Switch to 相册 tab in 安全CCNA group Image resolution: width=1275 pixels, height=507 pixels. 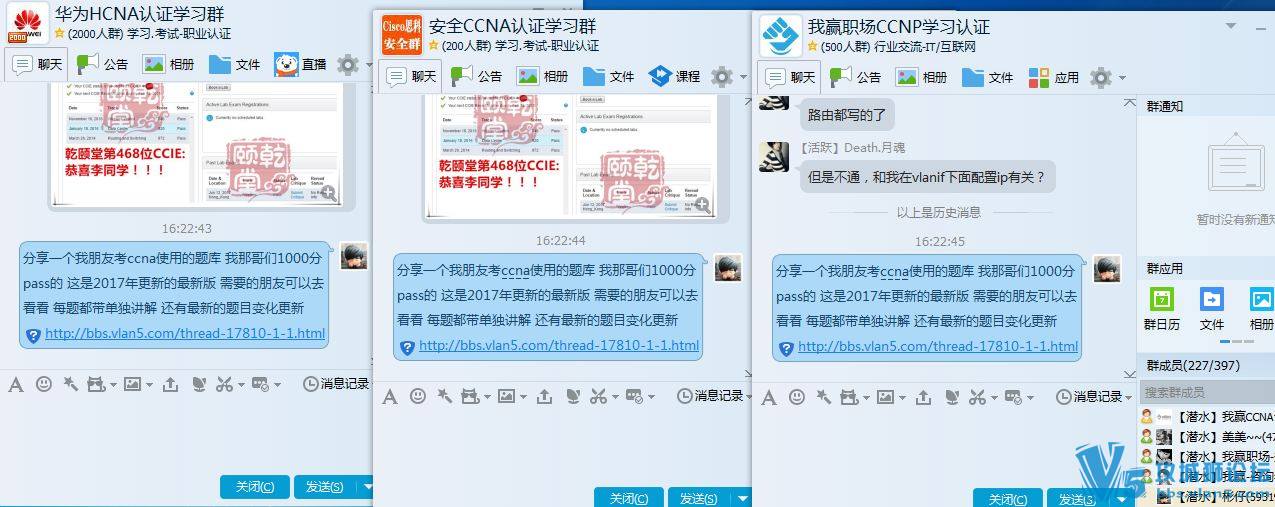542,76
